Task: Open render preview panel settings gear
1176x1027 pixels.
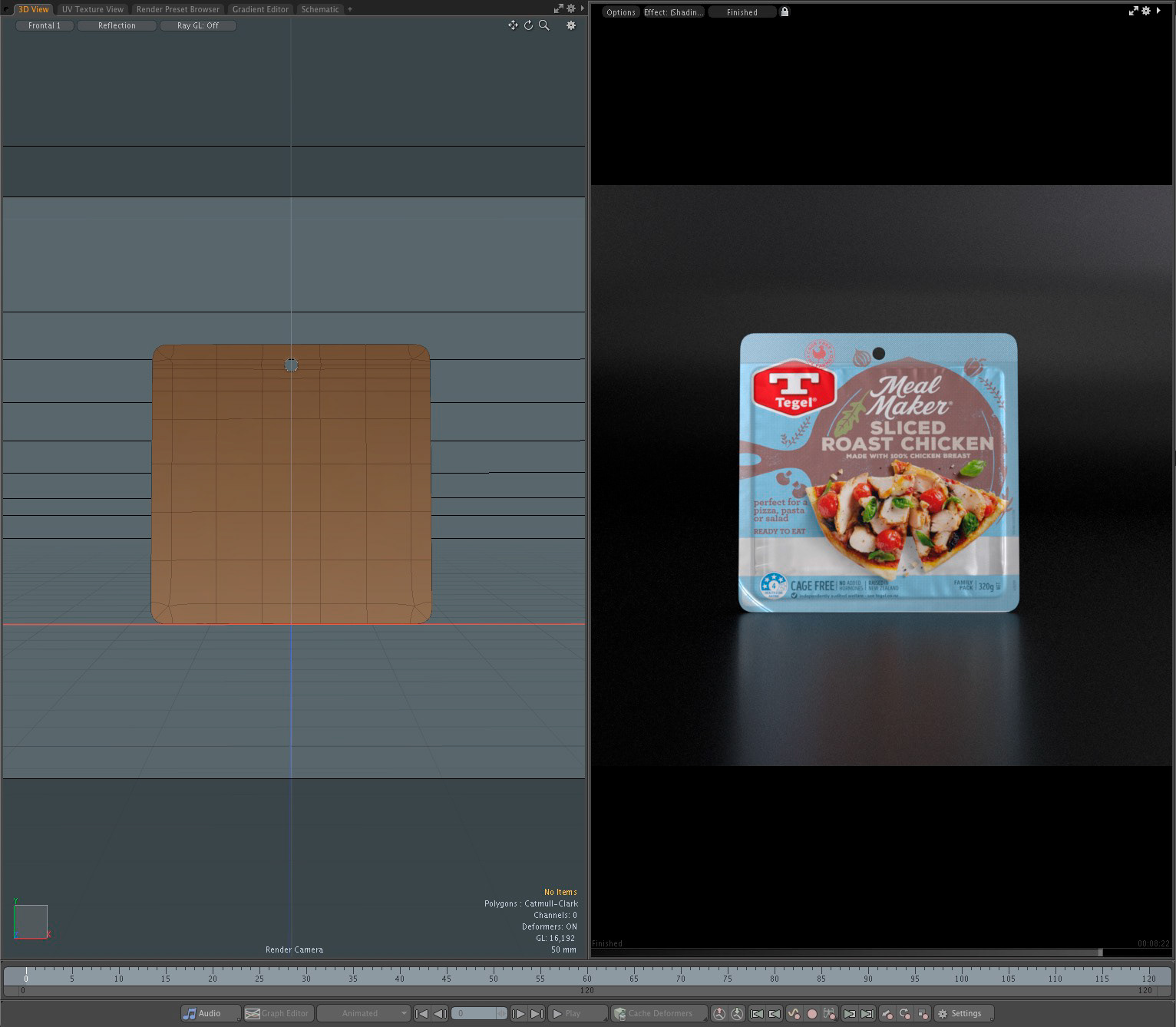Action: pyautogui.click(x=1146, y=11)
